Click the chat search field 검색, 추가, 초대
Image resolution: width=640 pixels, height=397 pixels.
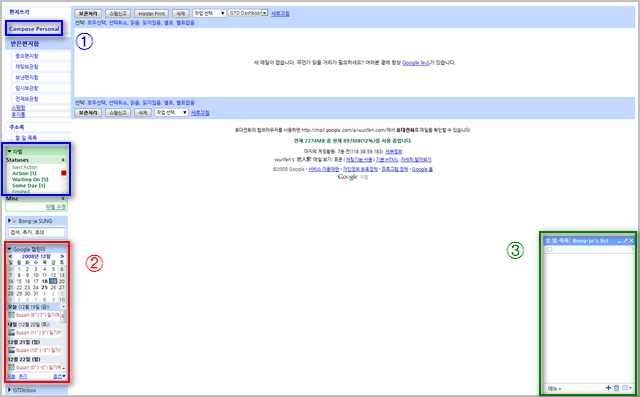[36, 232]
